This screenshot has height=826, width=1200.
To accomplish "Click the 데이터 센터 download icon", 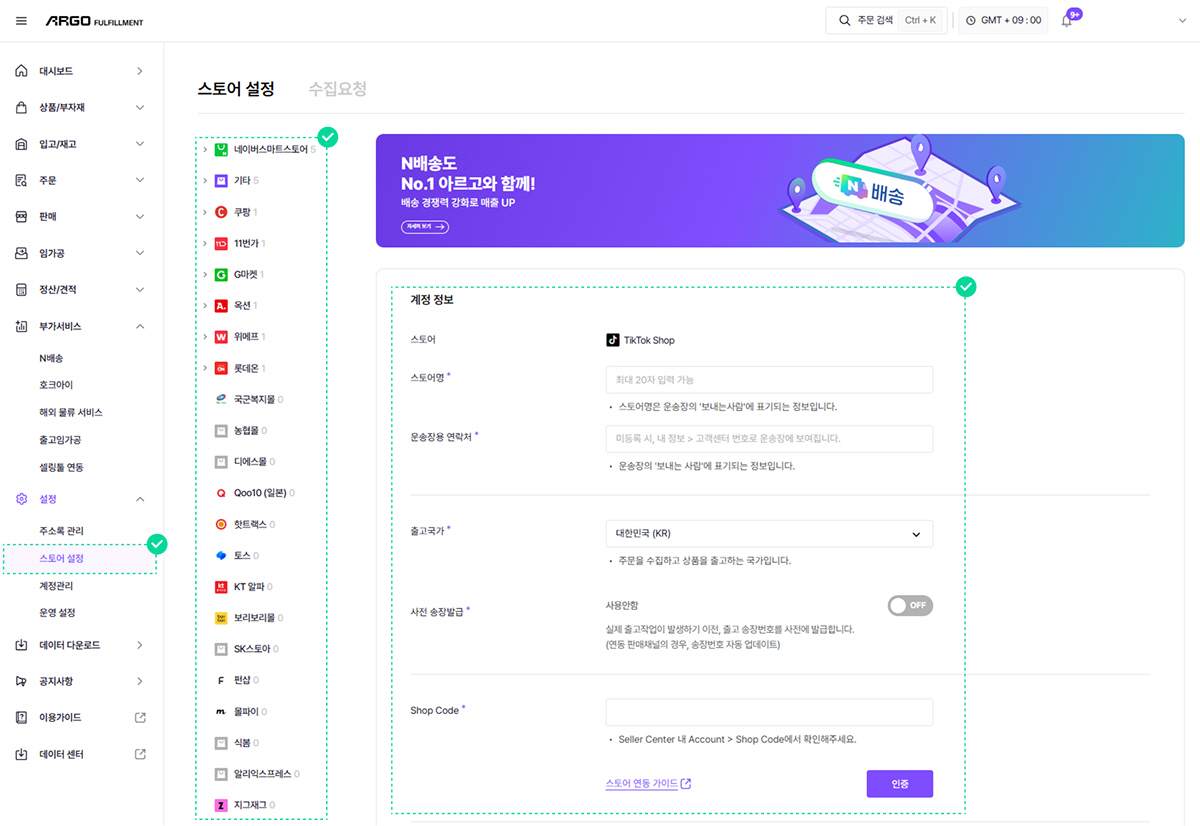I will (x=22, y=754).
